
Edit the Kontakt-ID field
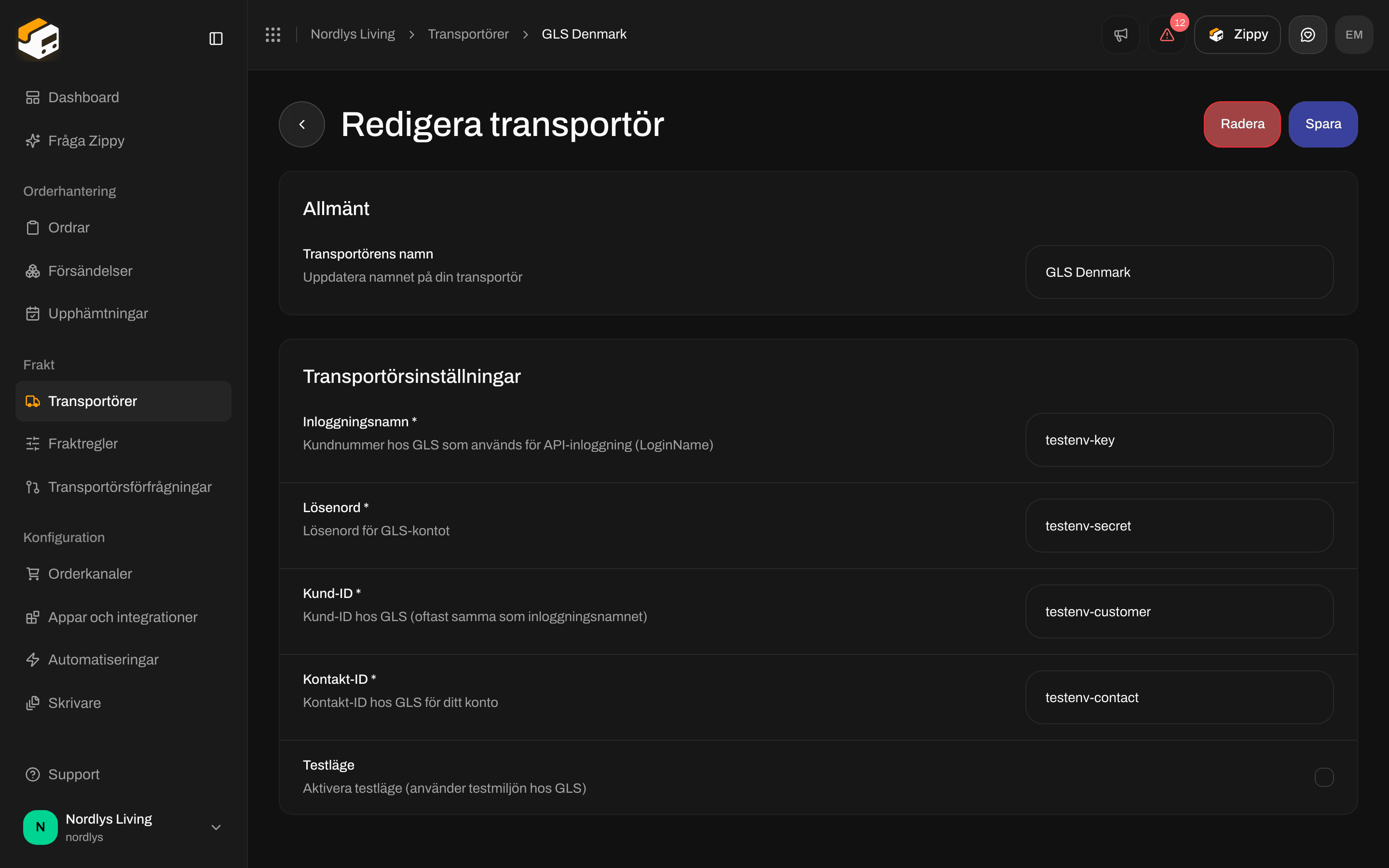1179,697
